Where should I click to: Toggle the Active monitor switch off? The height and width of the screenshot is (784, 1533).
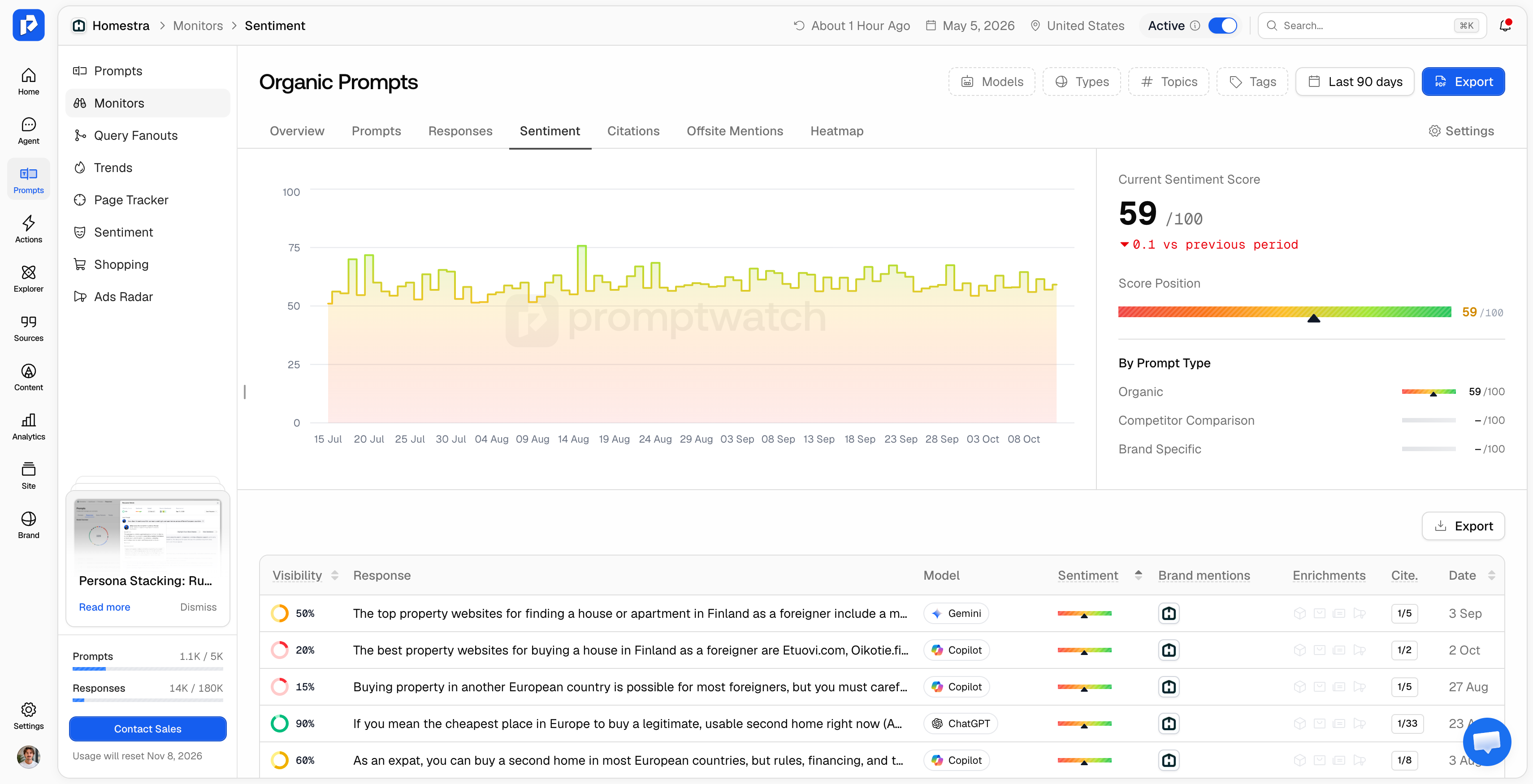tap(1223, 26)
